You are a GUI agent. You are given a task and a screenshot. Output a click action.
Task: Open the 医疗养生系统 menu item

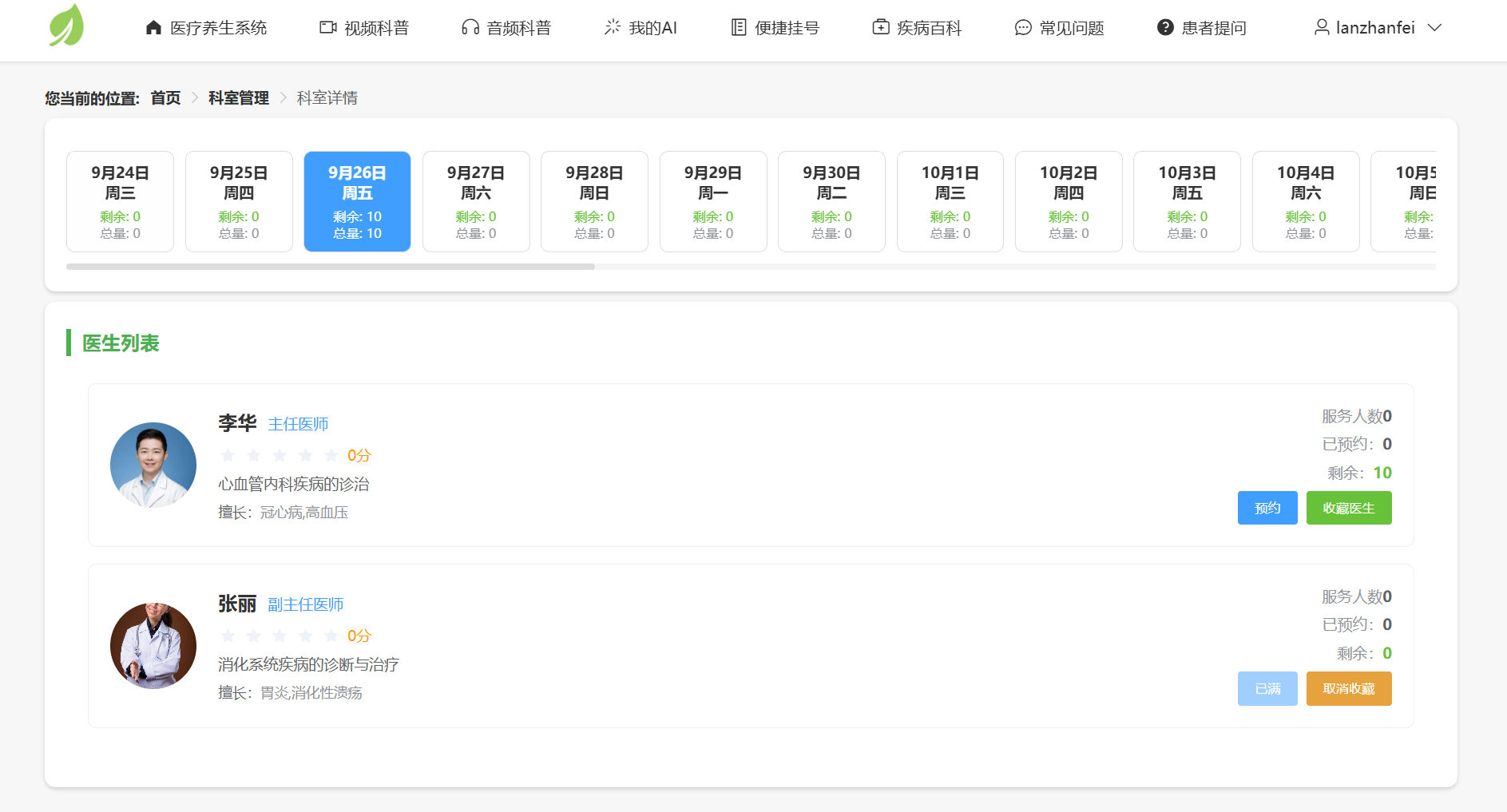point(206,28)
